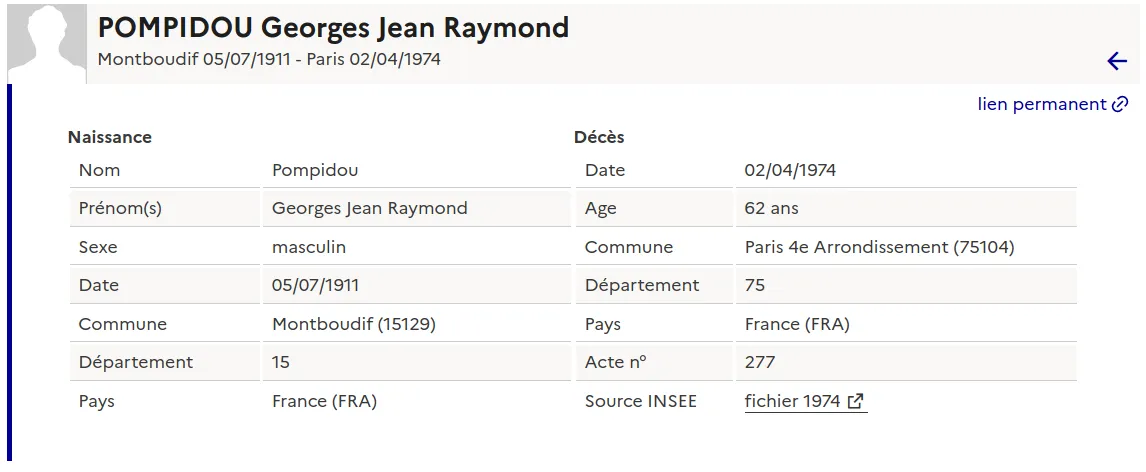Click the death date 02/04/1974 cell
Screen dimensions: 1146x472
click(x=790, y=170)
